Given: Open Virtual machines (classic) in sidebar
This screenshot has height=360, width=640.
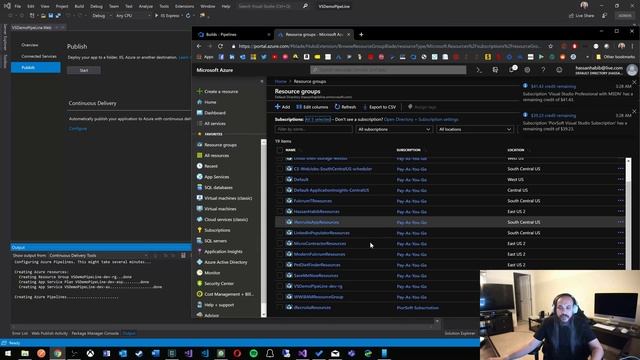Looking at the screenshot, I should tap(224, 198).
